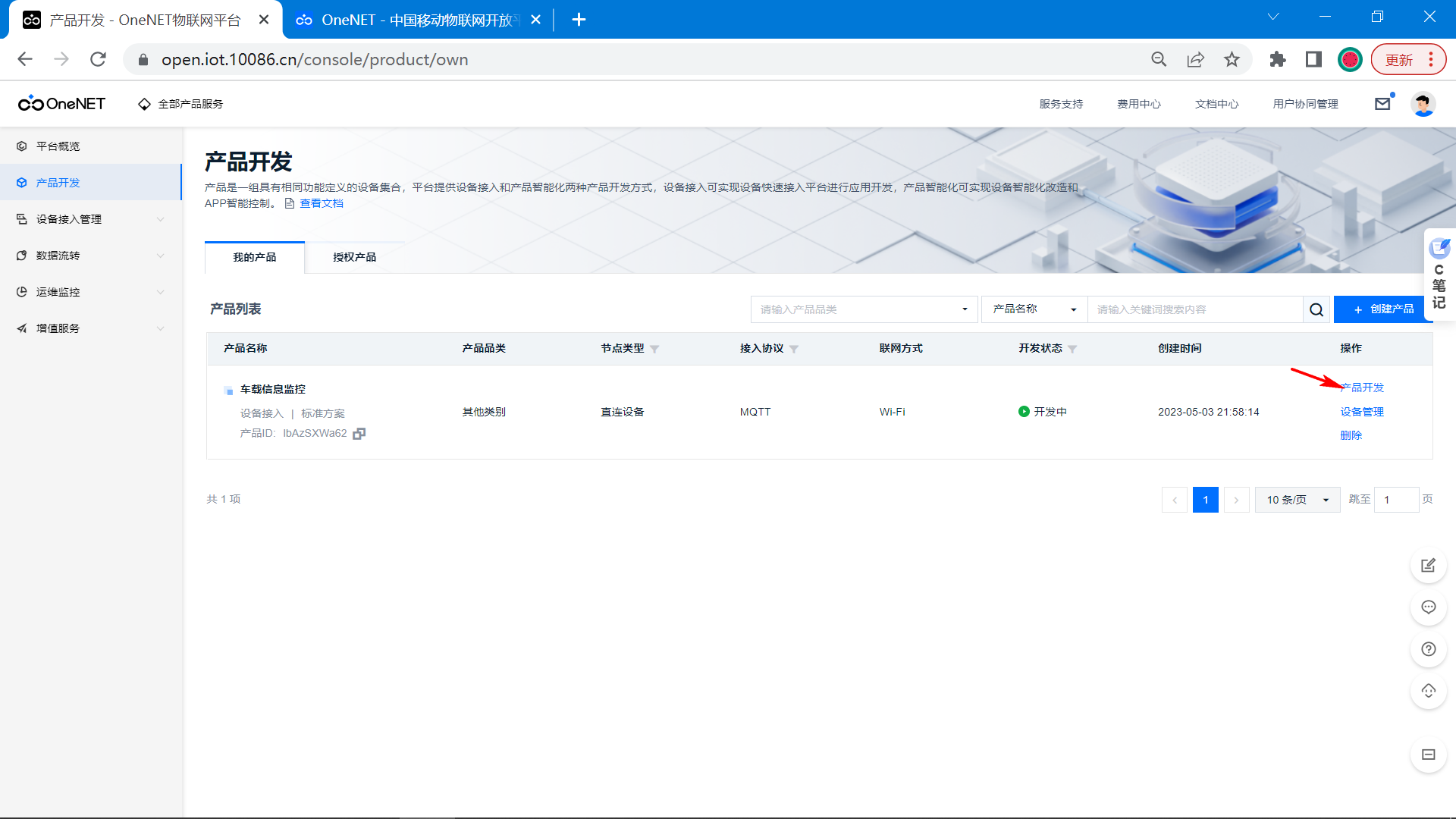Expand the 设备接入管理 sidebar menu
1456x819 pixels.
pos(91,219)
